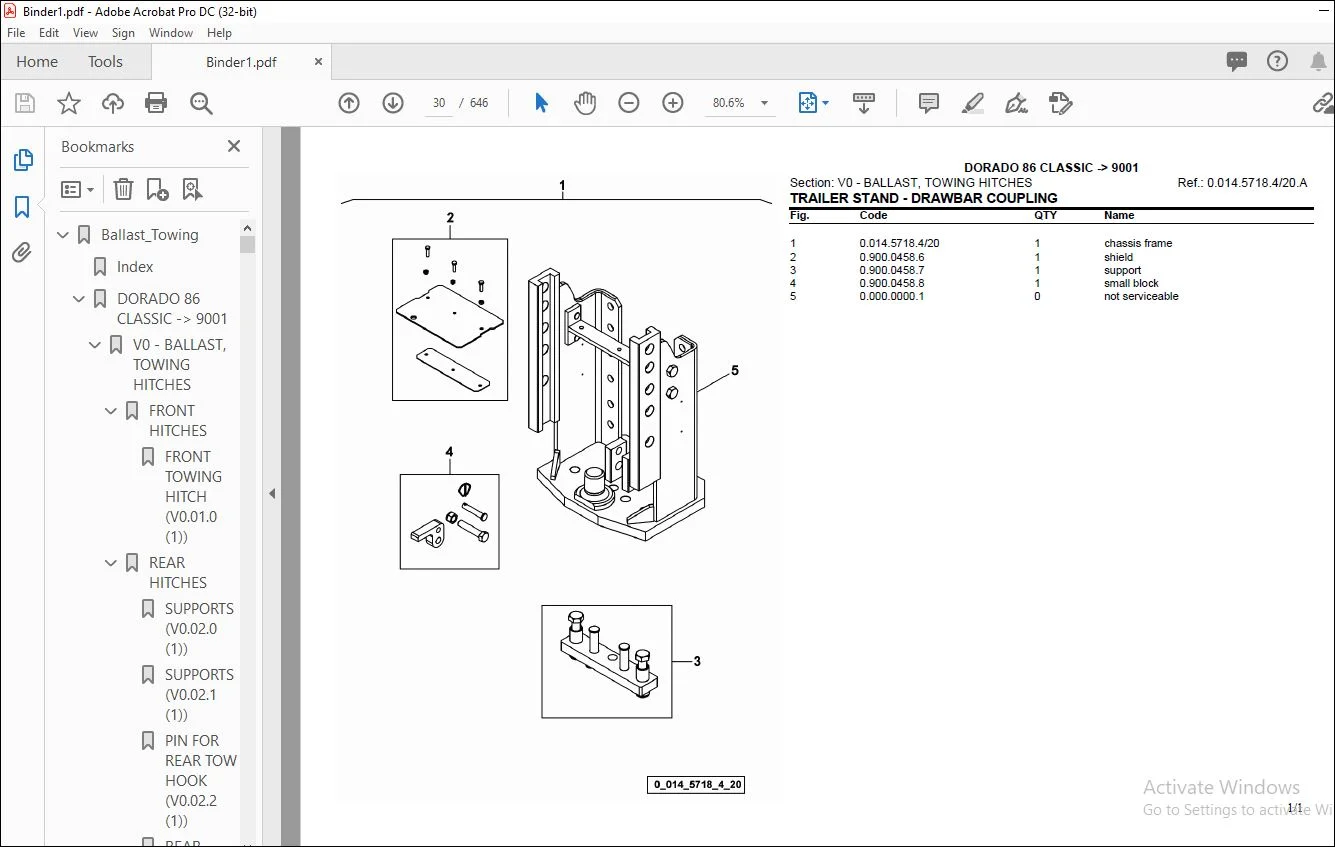Go to next page arrow
This screenshot has width=1335, height=847.
[393, 103]
